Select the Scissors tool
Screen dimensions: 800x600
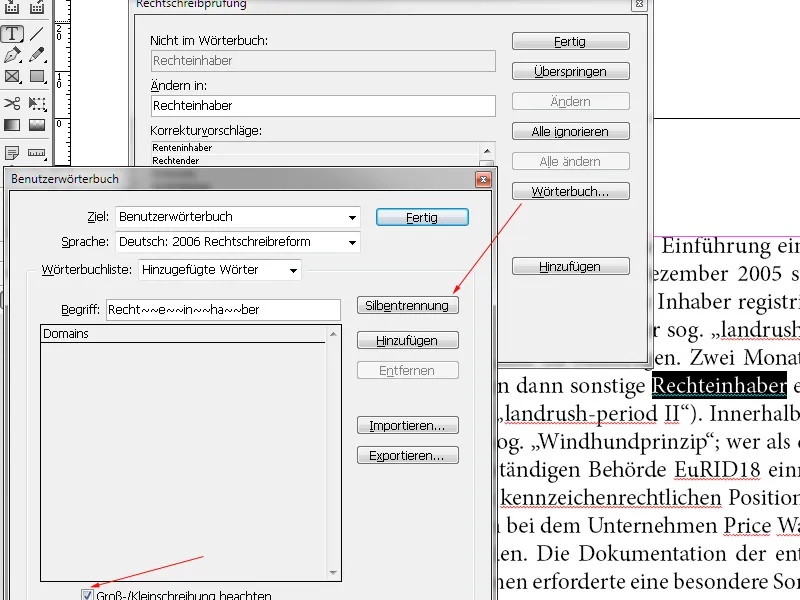[x=12, y=103]
